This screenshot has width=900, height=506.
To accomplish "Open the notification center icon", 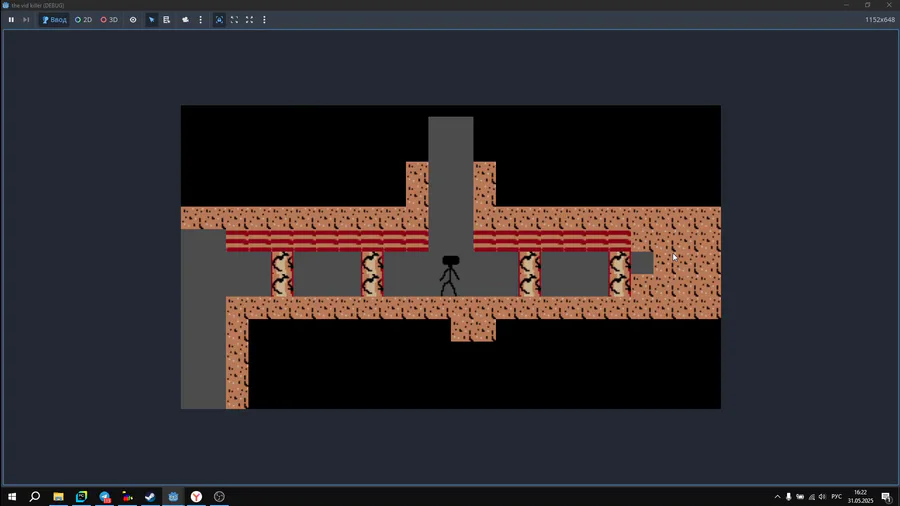I will tap(887, 497).
